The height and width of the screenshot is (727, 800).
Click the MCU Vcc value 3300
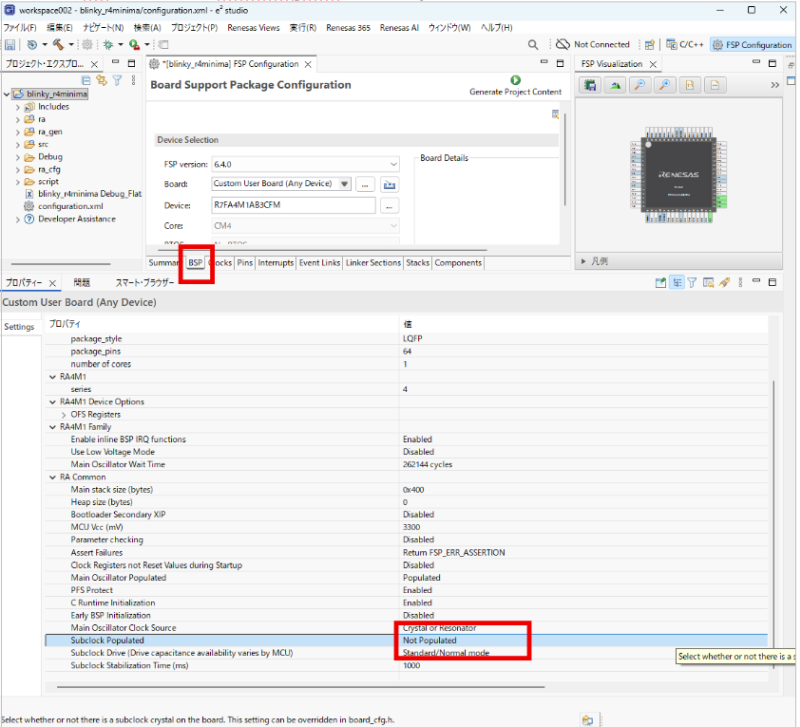(411, 528)
